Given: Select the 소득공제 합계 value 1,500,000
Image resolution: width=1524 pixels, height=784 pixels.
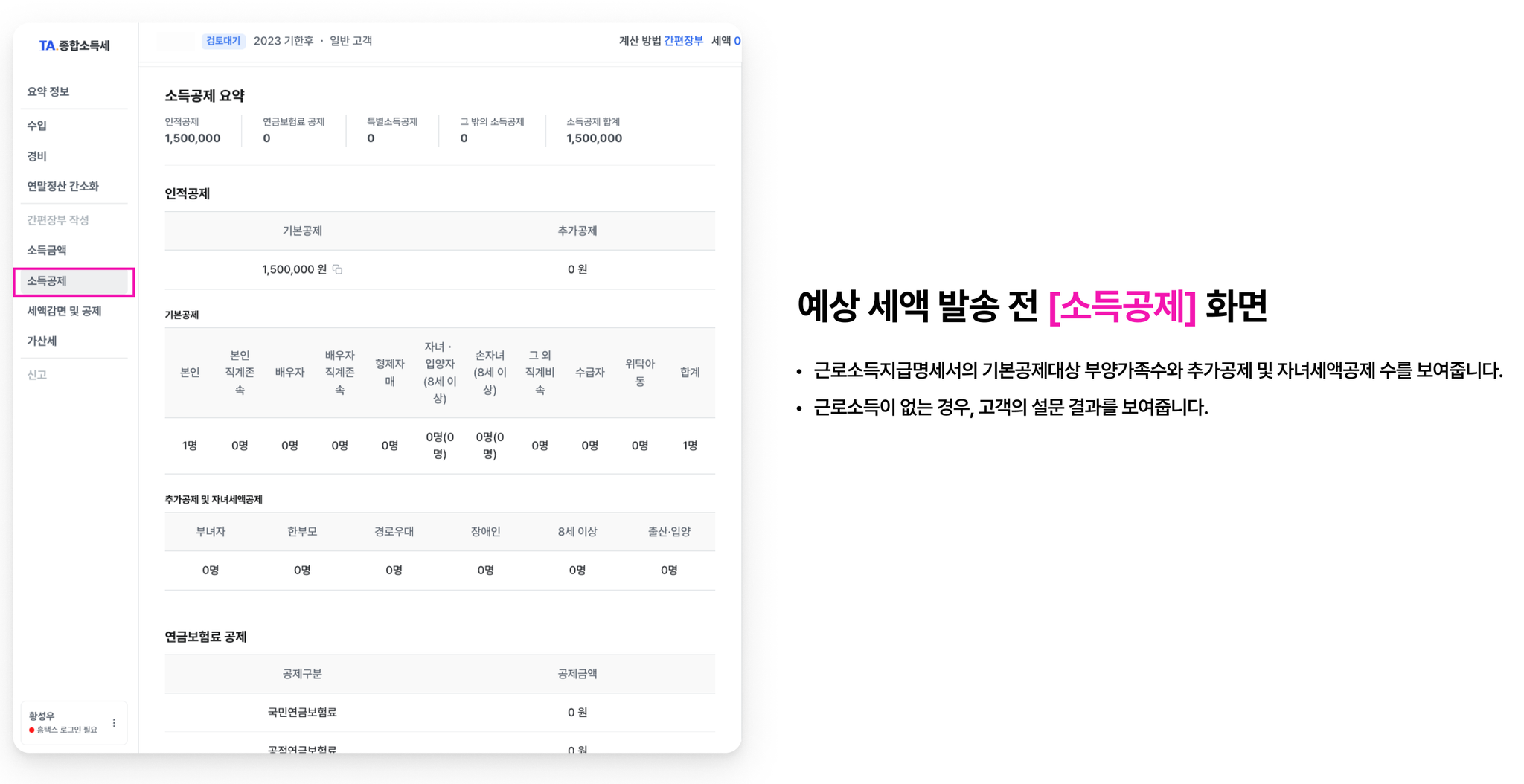Looking at the screenshot, I should click(x=594, y=138).
